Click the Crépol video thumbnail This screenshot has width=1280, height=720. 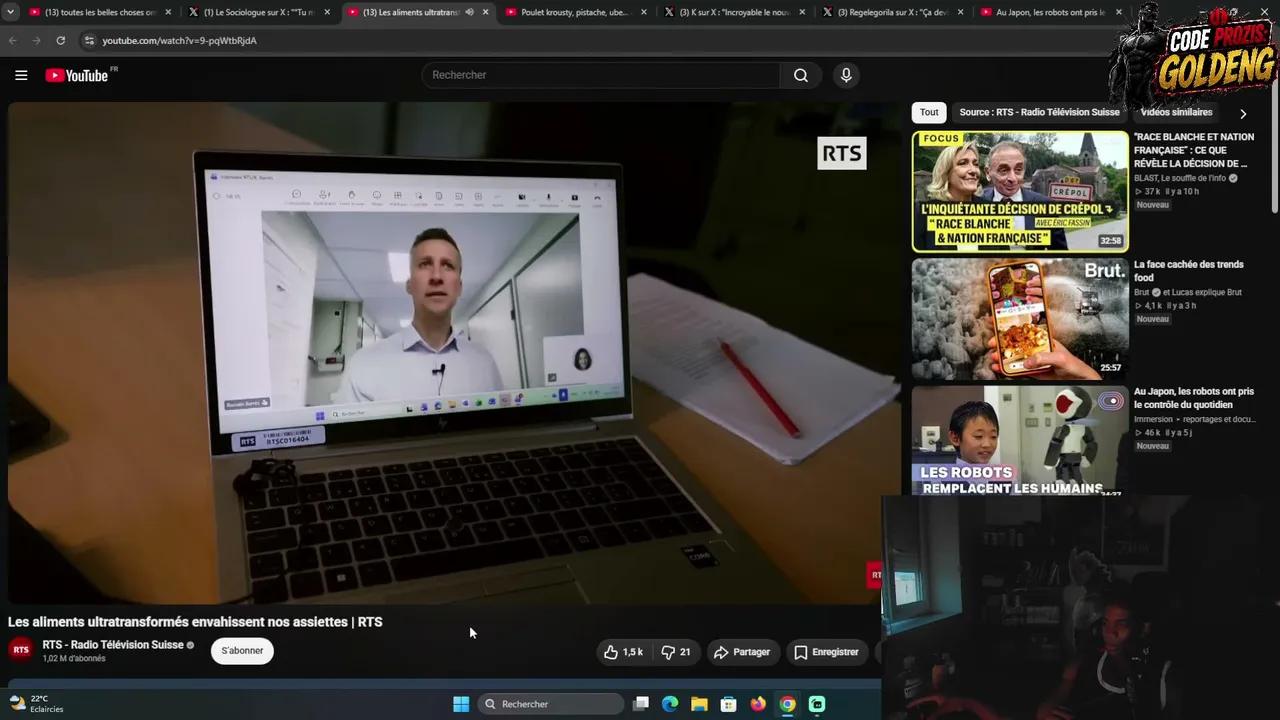[x=1020, y=191]
